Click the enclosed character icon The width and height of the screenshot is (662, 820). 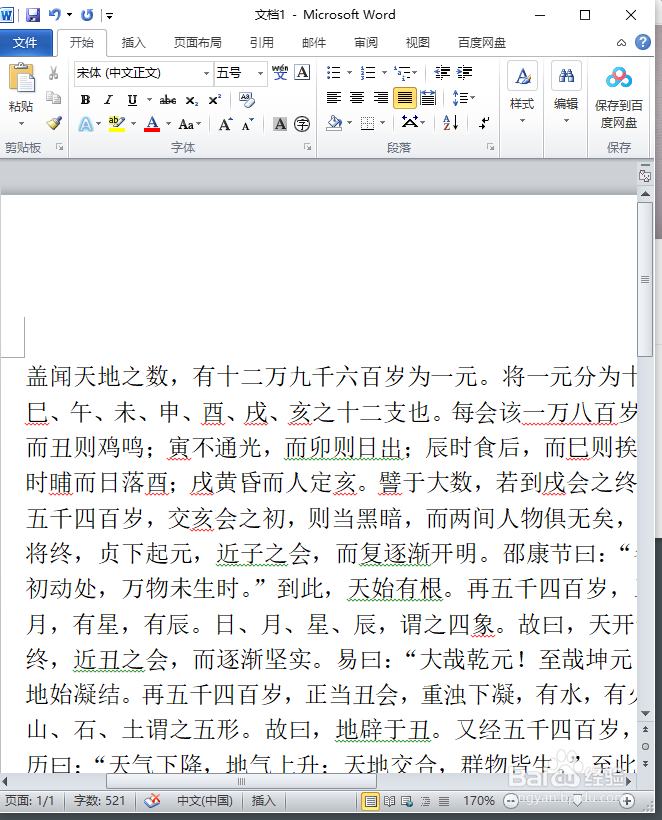point(302,124)
